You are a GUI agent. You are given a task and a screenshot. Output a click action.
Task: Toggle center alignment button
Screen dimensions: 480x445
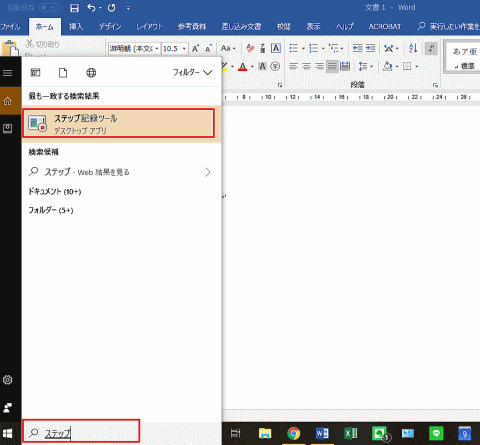306,66
